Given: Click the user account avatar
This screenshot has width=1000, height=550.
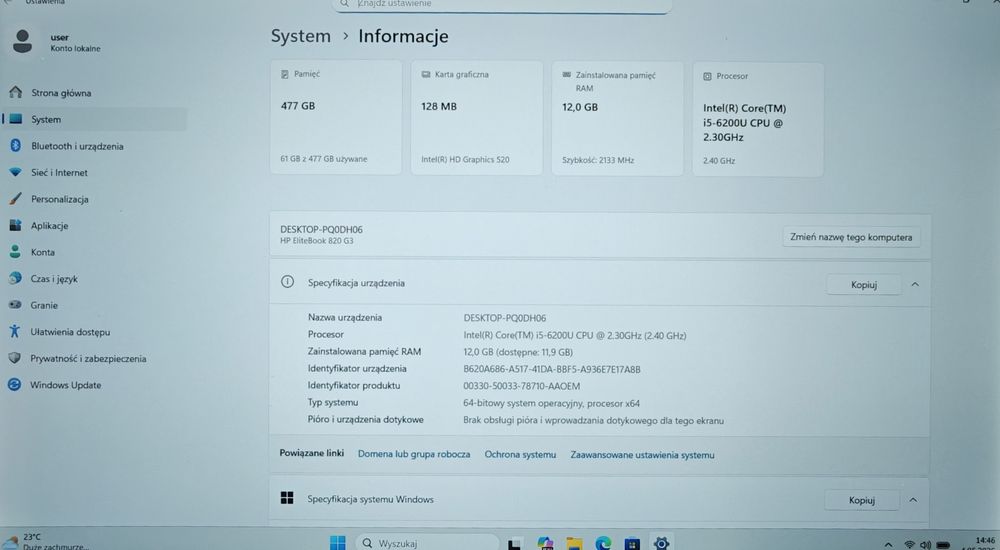Looking at the screenshot, I should pyautogui.click(x=23, y=41).
